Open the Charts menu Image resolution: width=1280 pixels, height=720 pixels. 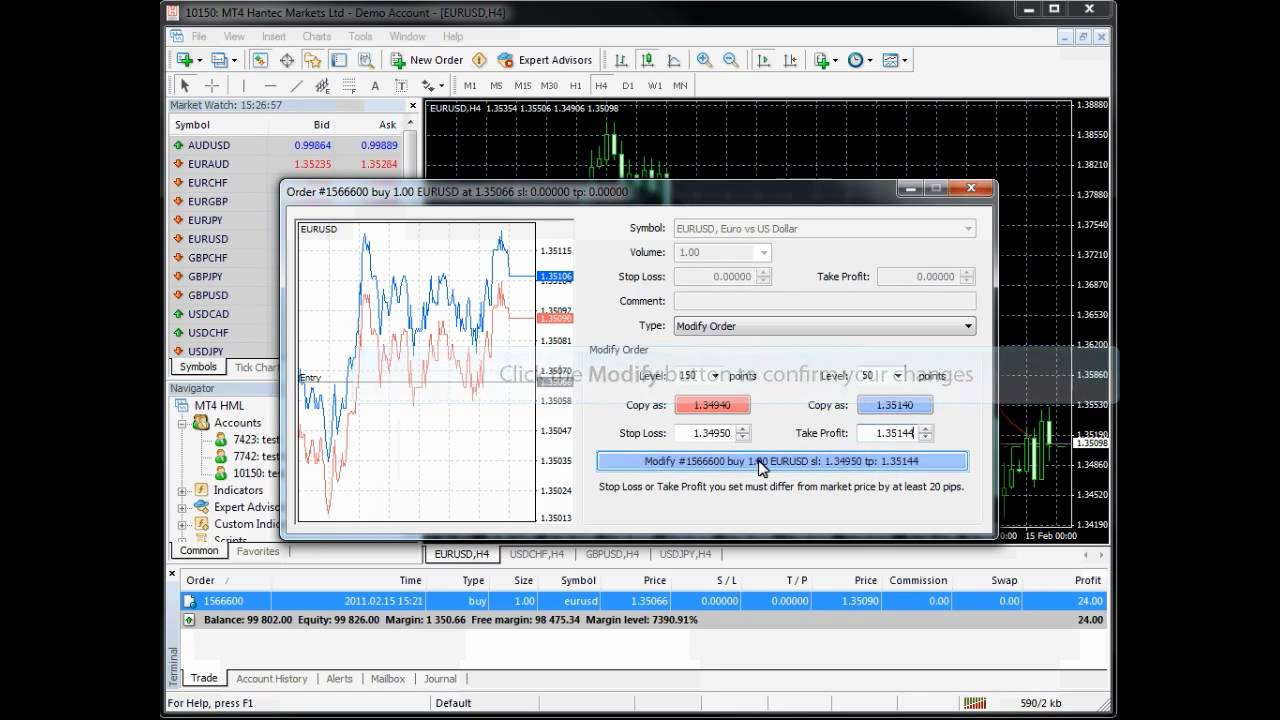point(317,36)
